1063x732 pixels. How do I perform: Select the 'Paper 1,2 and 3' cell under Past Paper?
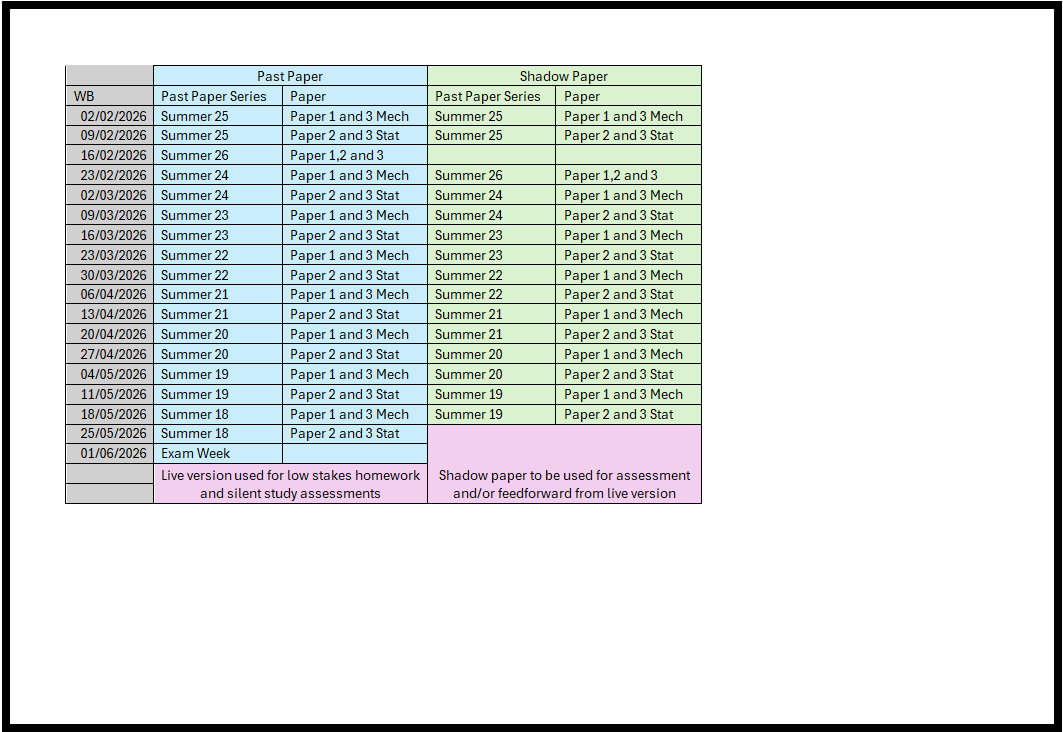pyautogui.click(x=354, y=155)
